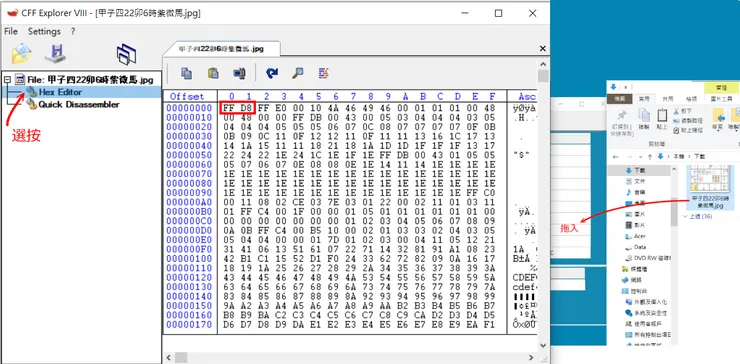Collapse the File: 甲子四22卯6時紫微馬.jpg tree node
The width and height of the screenshot is (740, 364).
pos(7,79)
